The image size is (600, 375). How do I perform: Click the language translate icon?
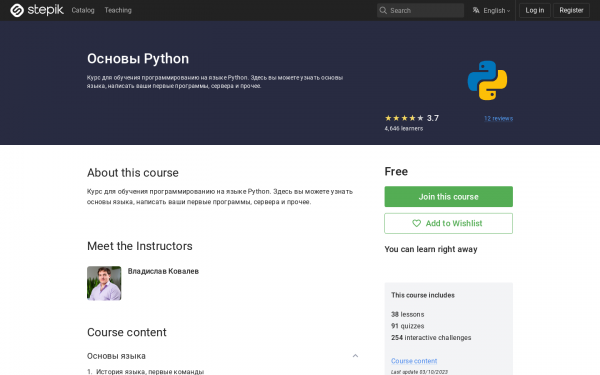(476, 10)
